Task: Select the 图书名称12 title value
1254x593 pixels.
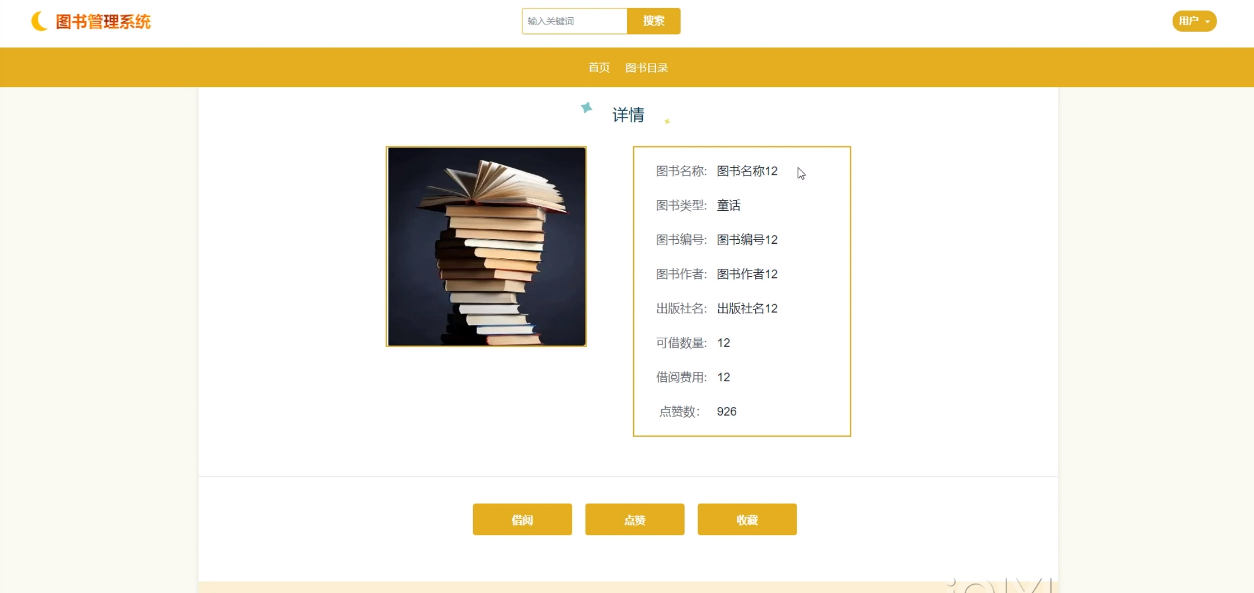Action: [x=747, y=171]
